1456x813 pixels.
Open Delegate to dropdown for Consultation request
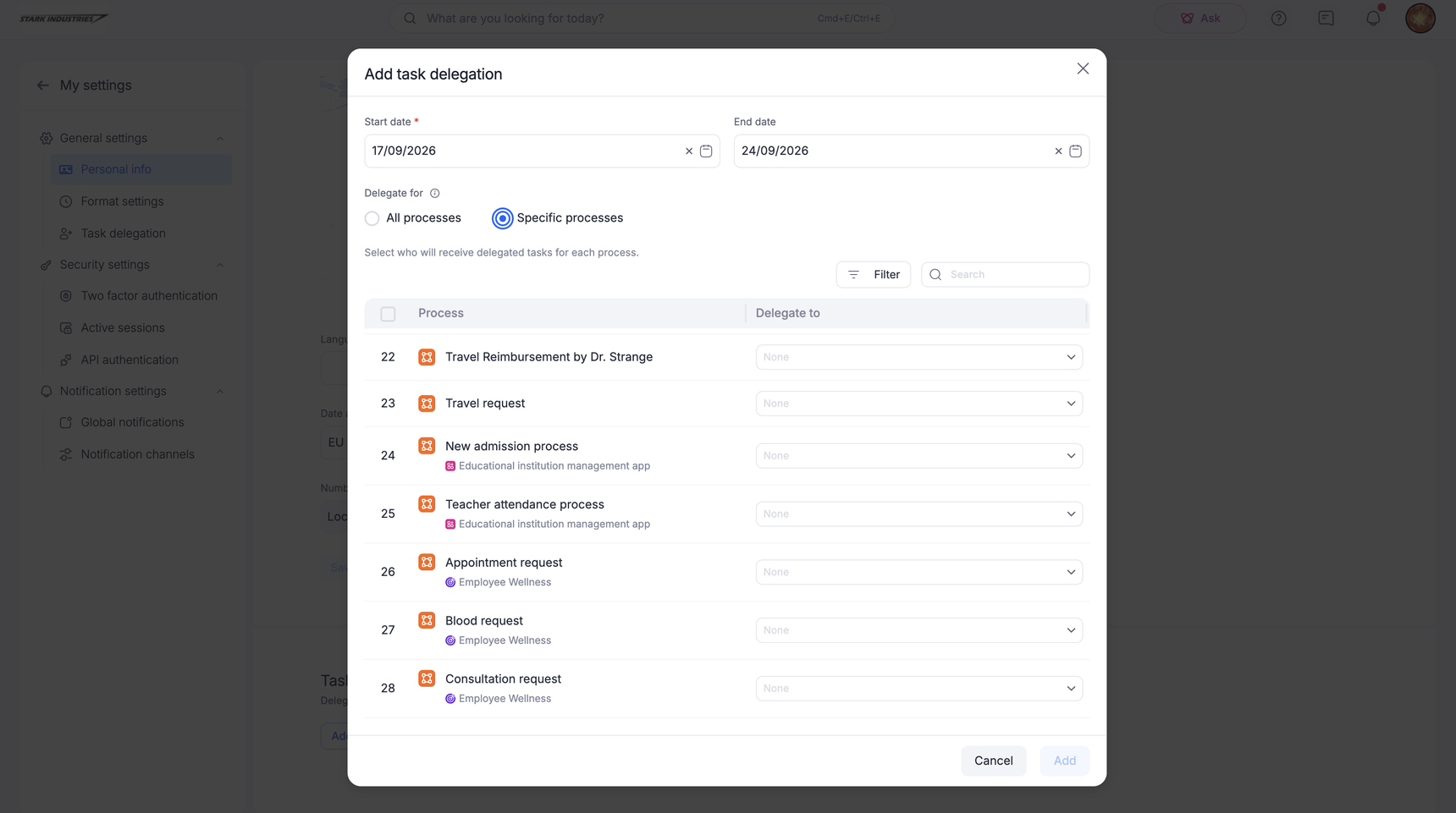(918, 689)
